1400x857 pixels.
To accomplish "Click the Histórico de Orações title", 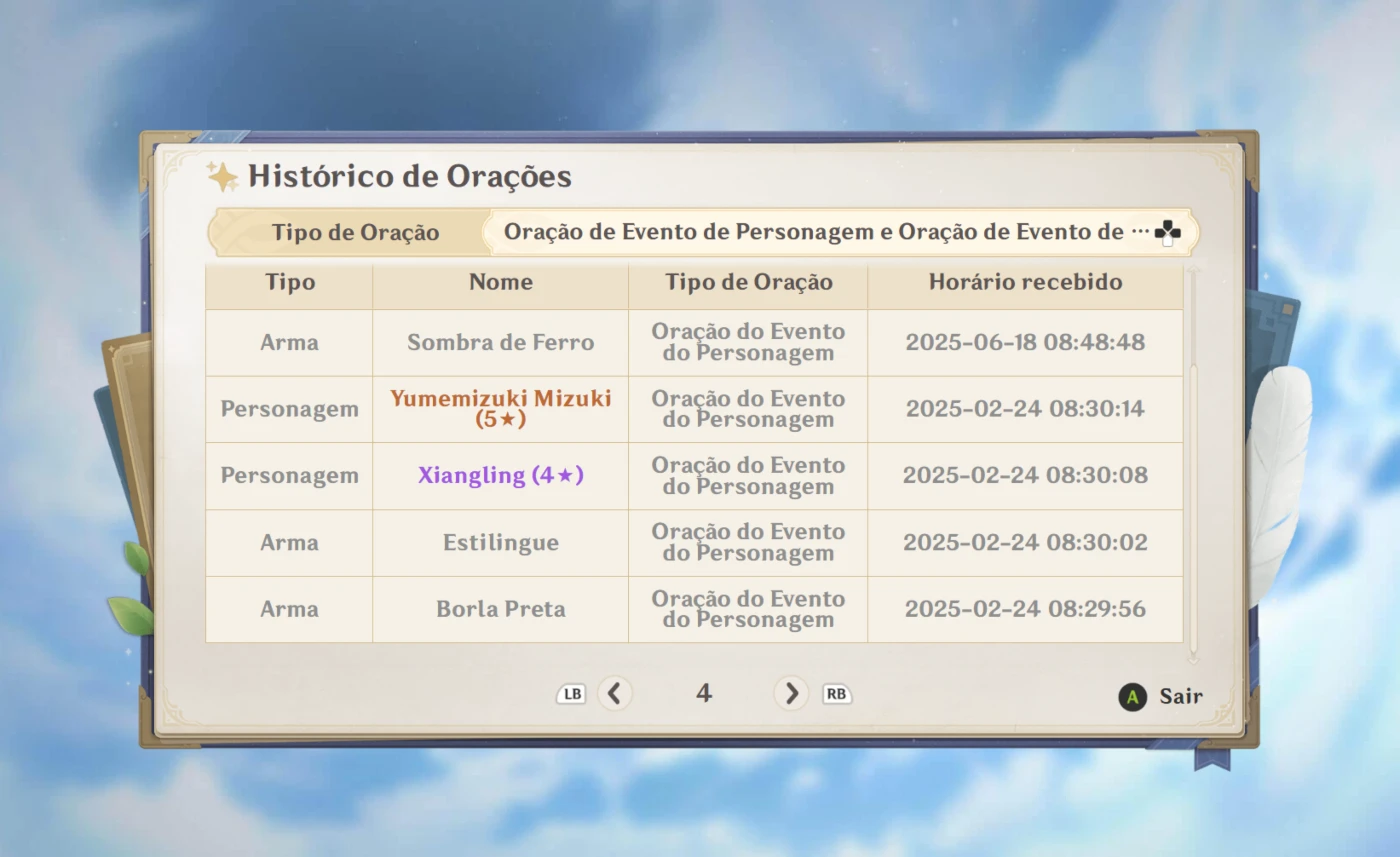I will tap(410, 176).
